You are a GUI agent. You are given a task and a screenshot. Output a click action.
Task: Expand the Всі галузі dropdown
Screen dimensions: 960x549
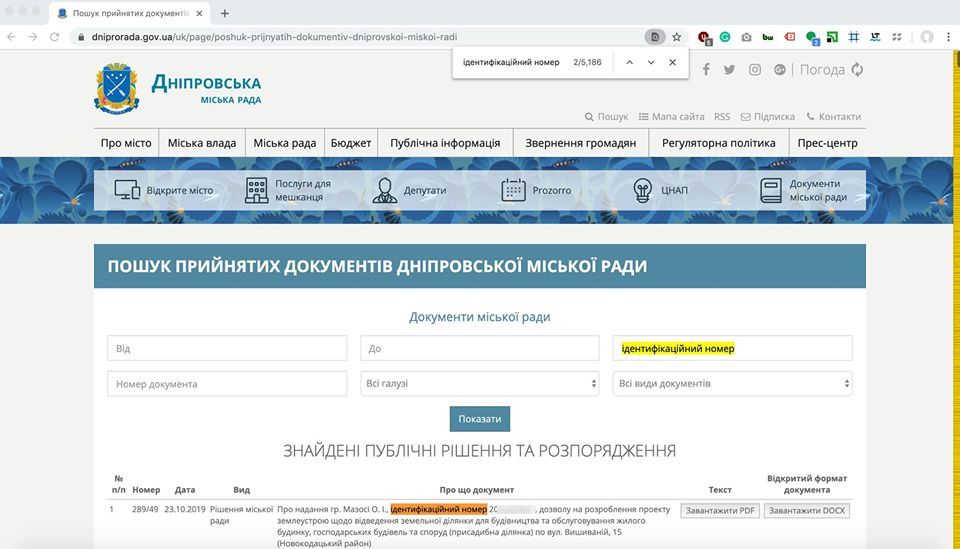point(480,384)
